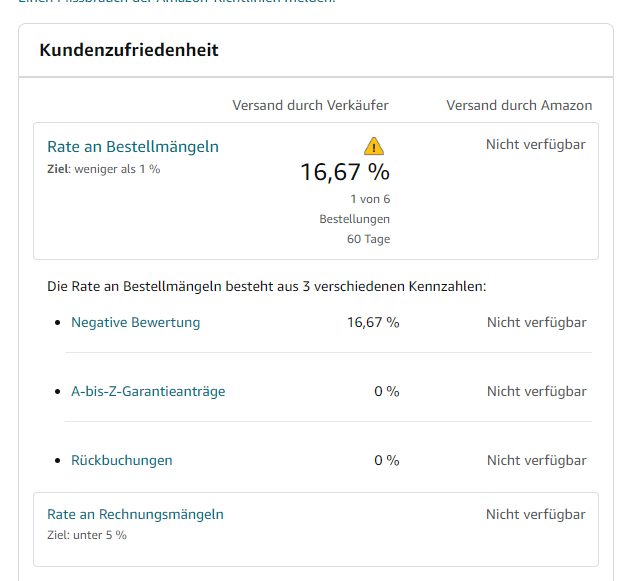Click the 0 % value for Rückbuchungen
Screen dimensions: 620x581
pyautogui.click(x=386, y=460)
